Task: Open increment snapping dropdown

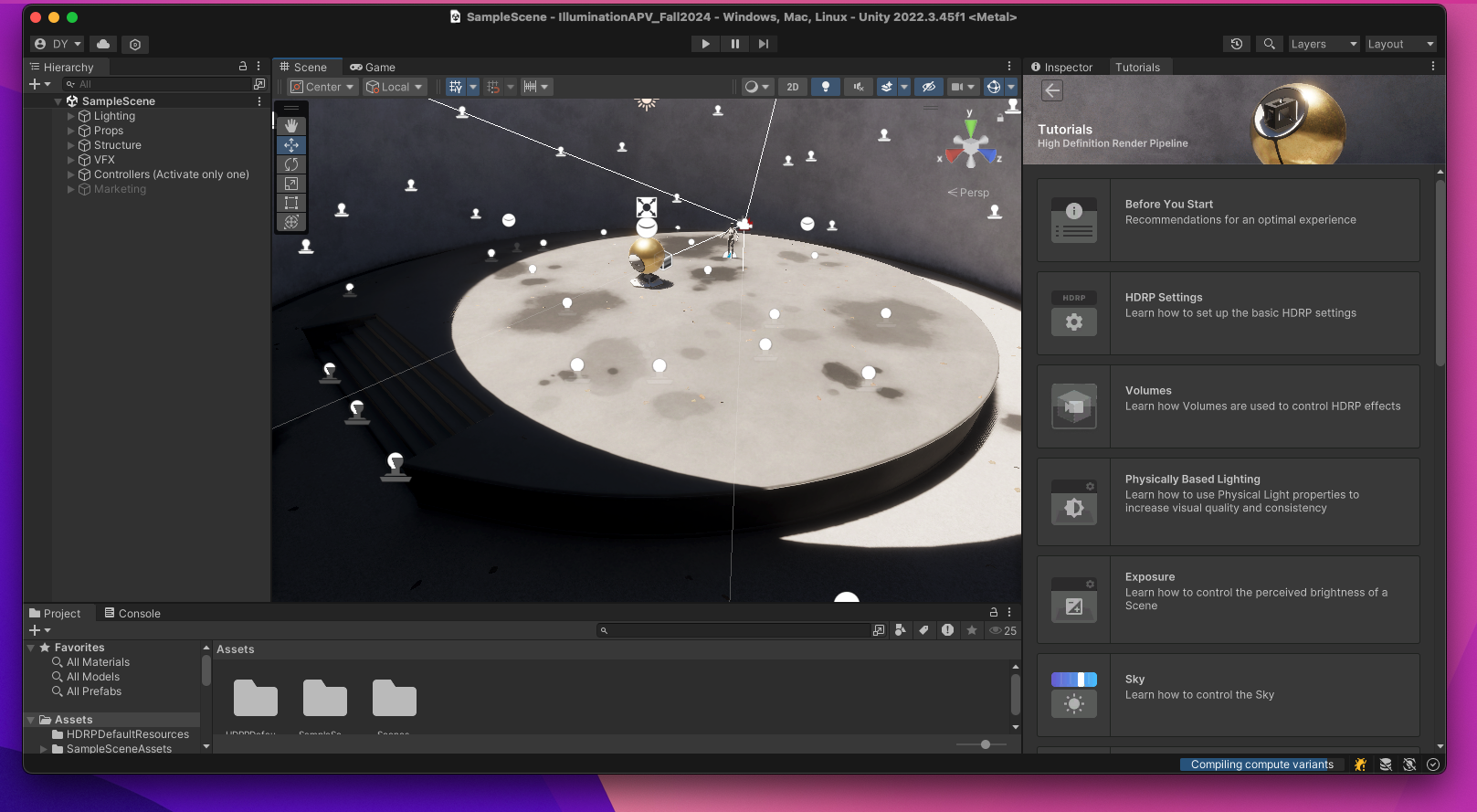Action: click(536, 87)
